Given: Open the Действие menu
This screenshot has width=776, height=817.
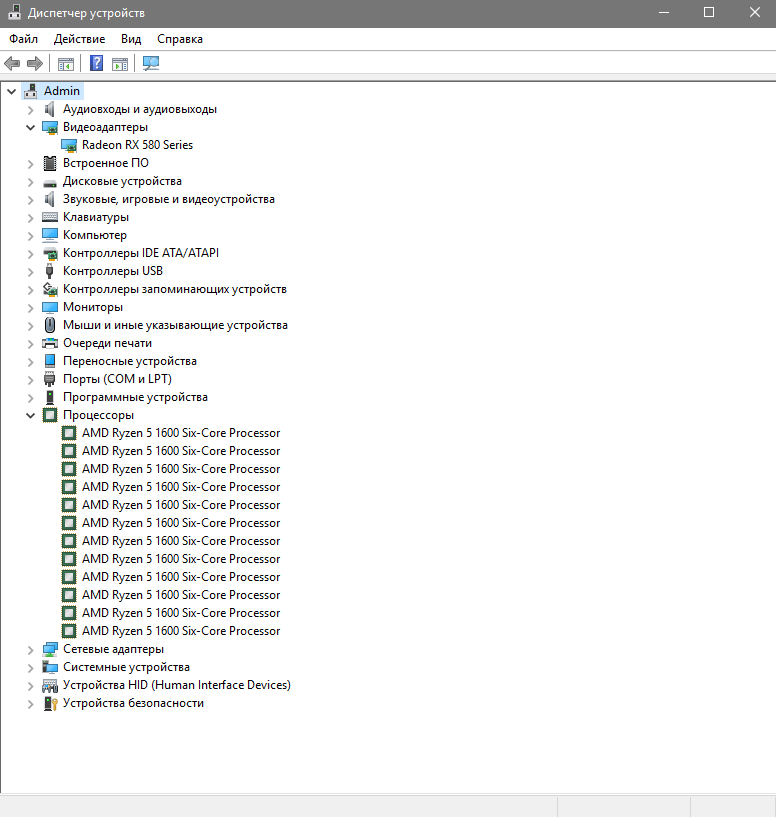Looking at the screenshot, I should [79, 39].
